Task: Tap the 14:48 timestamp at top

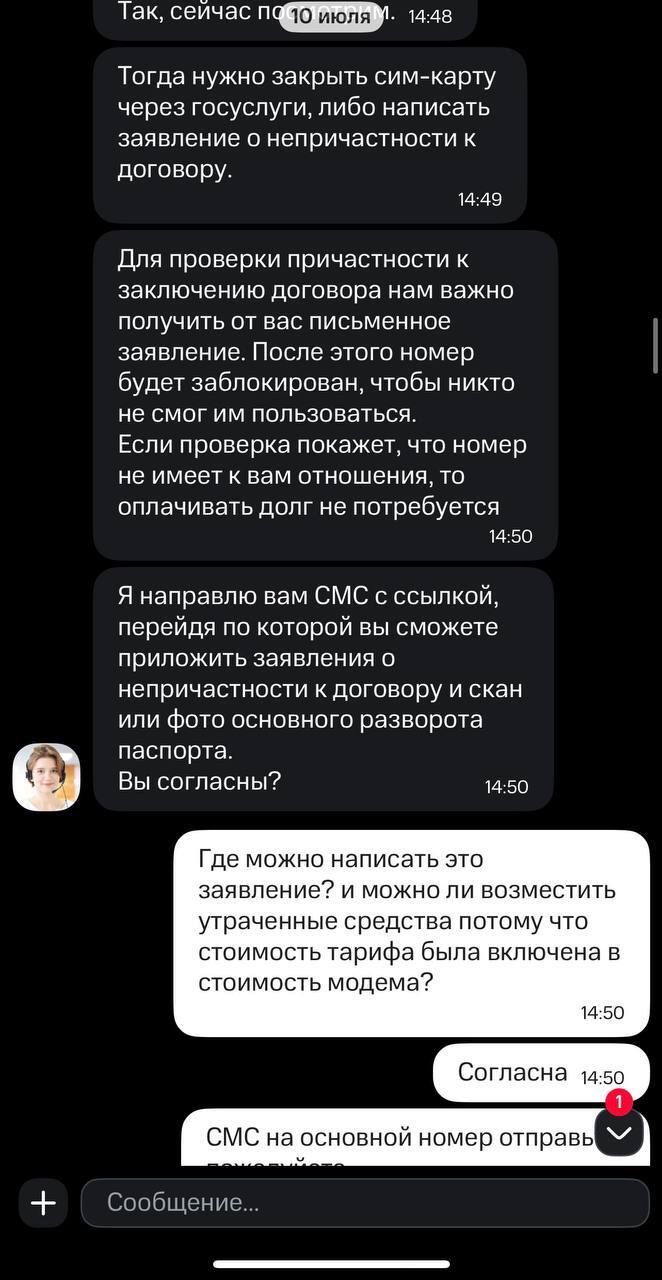Action: 431,16
